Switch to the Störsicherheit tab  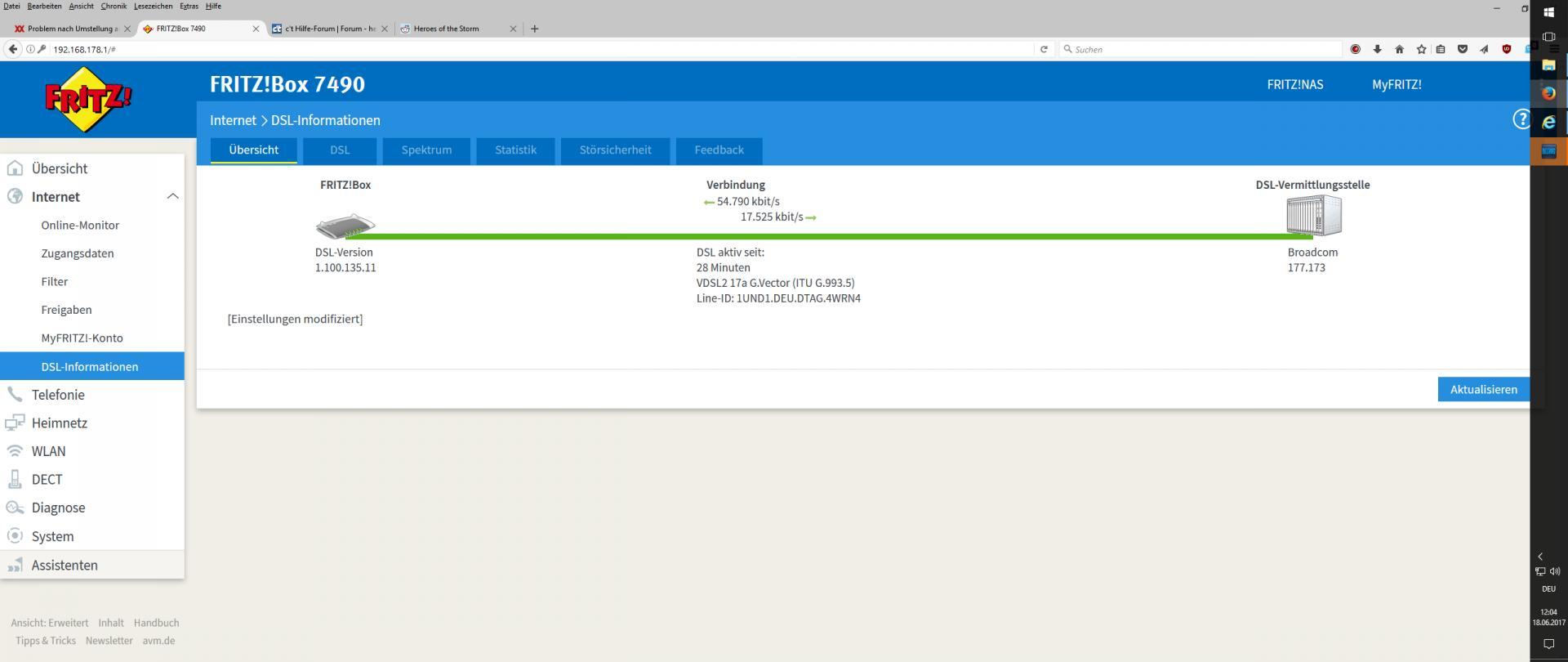(x=615, y=150)
